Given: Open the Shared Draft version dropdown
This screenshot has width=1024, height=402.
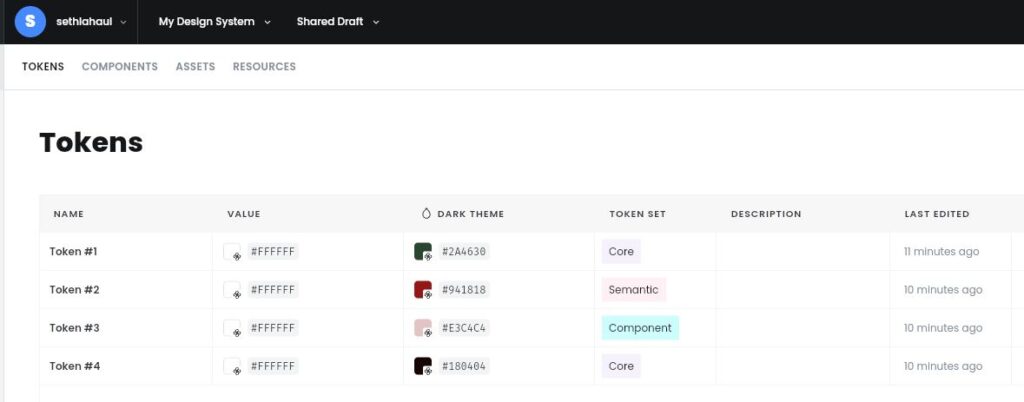Looking at the screenshot, I should tap(337, 22).
